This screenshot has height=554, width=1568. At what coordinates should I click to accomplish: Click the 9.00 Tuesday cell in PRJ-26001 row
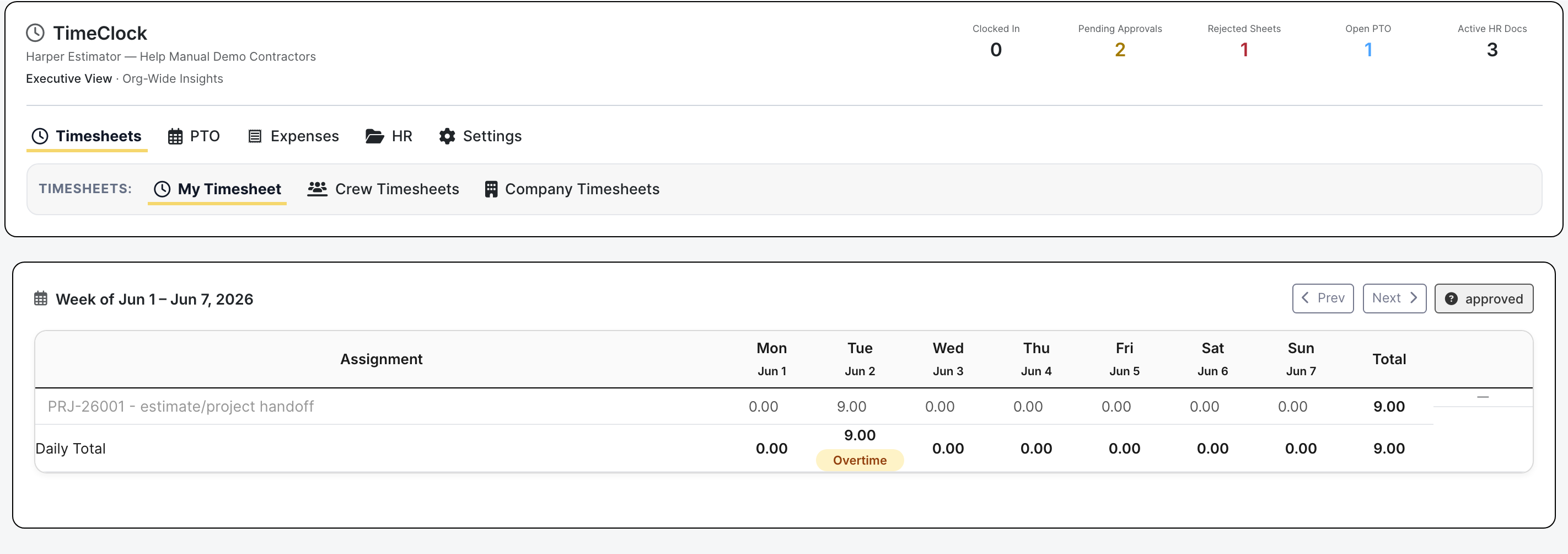coord(852,407)
